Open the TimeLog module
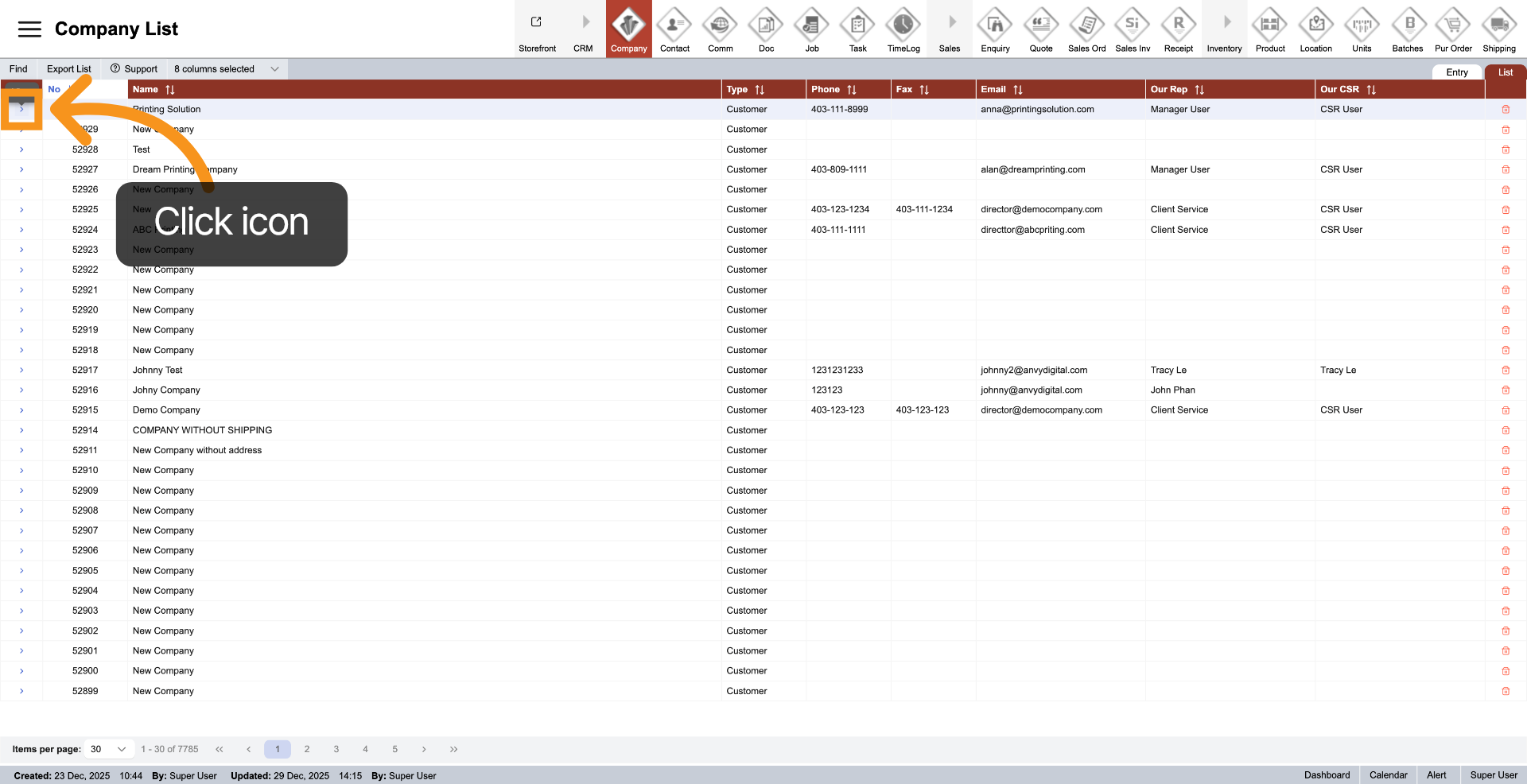This screenshot has width=1527, height=784. click(903, 29)
